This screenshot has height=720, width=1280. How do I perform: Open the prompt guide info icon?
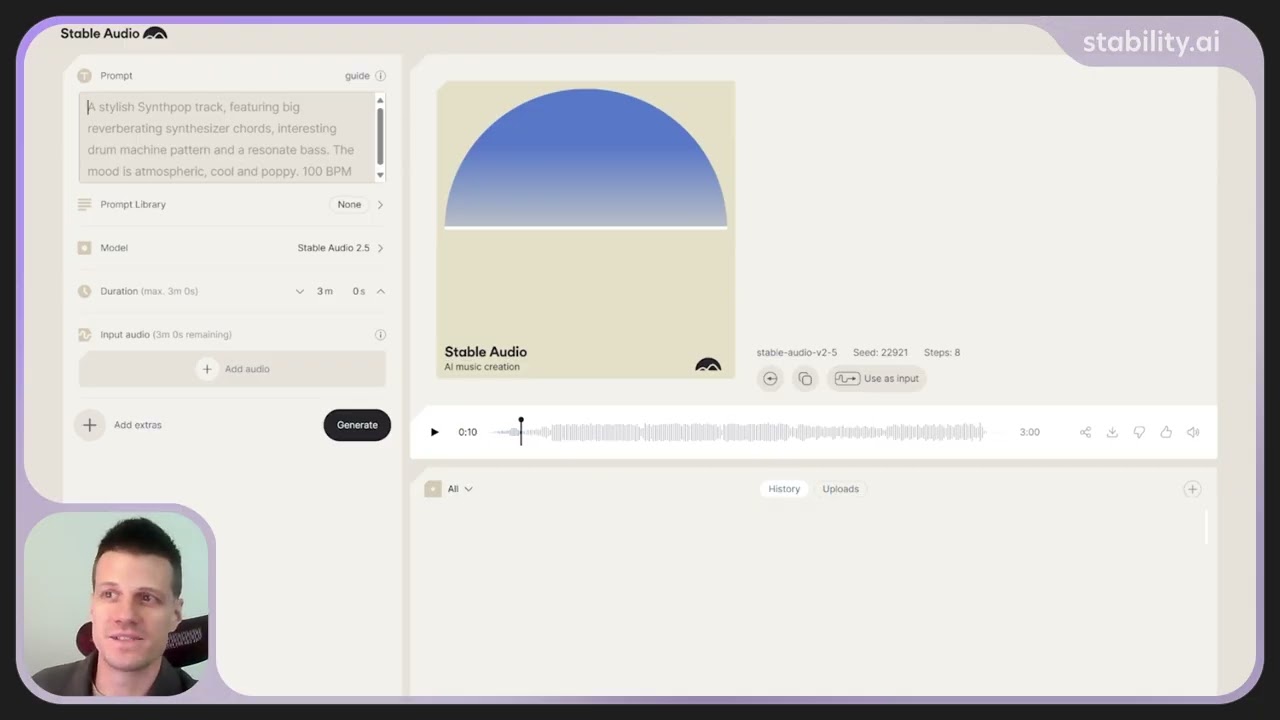[380, 76]
